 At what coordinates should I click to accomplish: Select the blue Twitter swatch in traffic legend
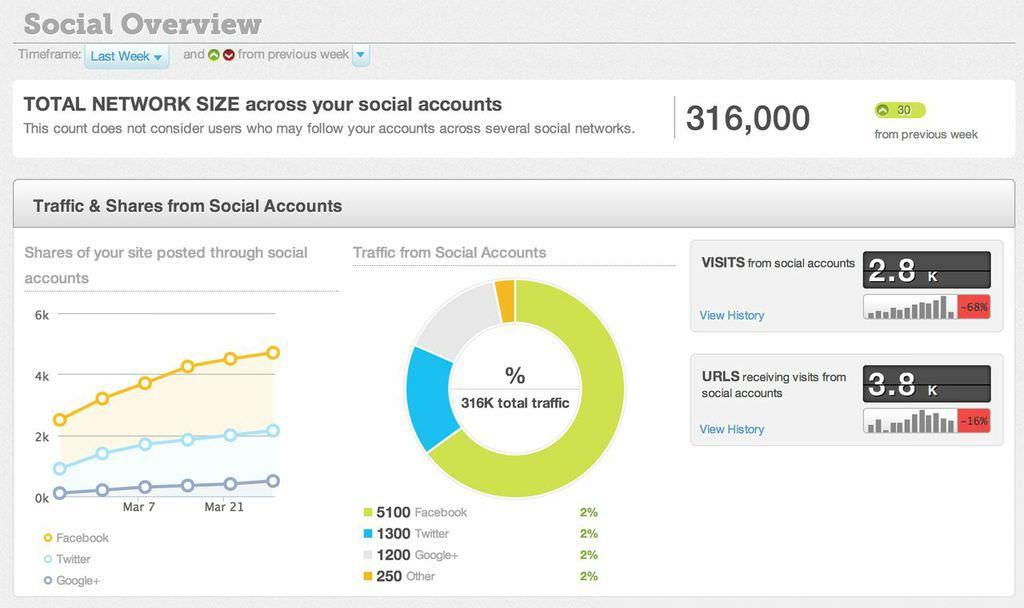368,534
